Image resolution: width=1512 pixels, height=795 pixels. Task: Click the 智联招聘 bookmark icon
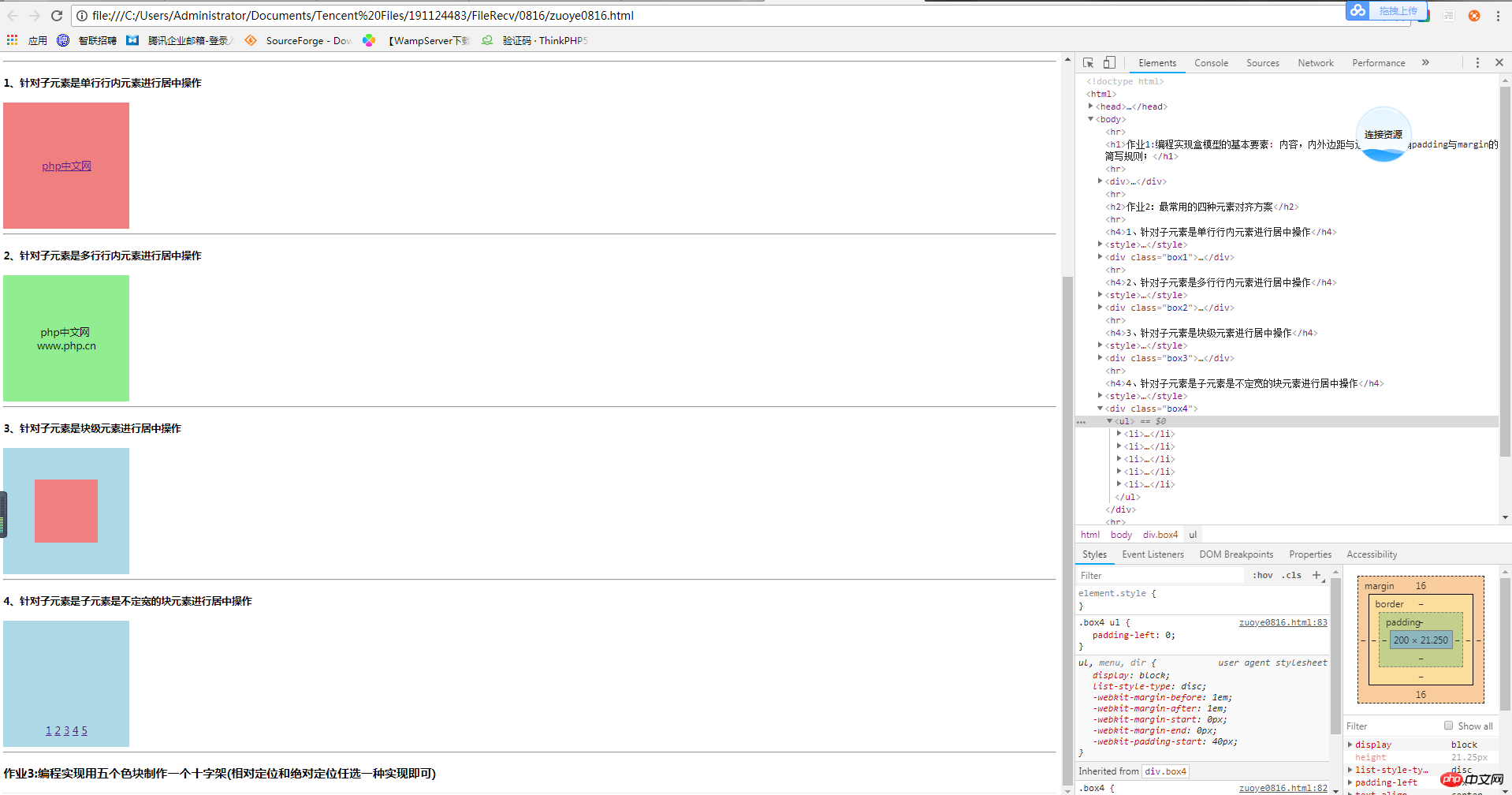click(63, 40)
